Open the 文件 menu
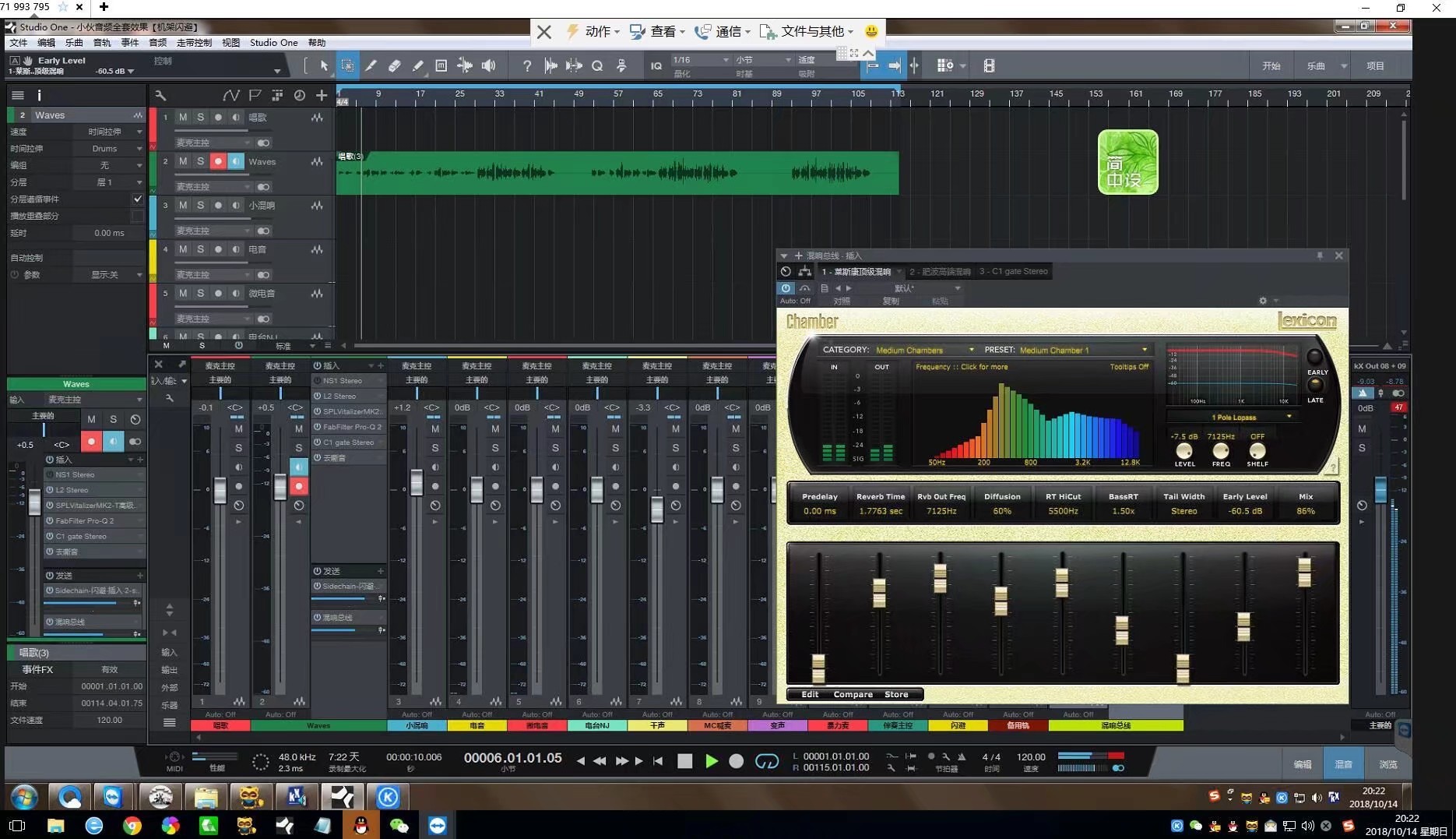Viewport: 1456px width, 839px height. [x=19, y=43]
